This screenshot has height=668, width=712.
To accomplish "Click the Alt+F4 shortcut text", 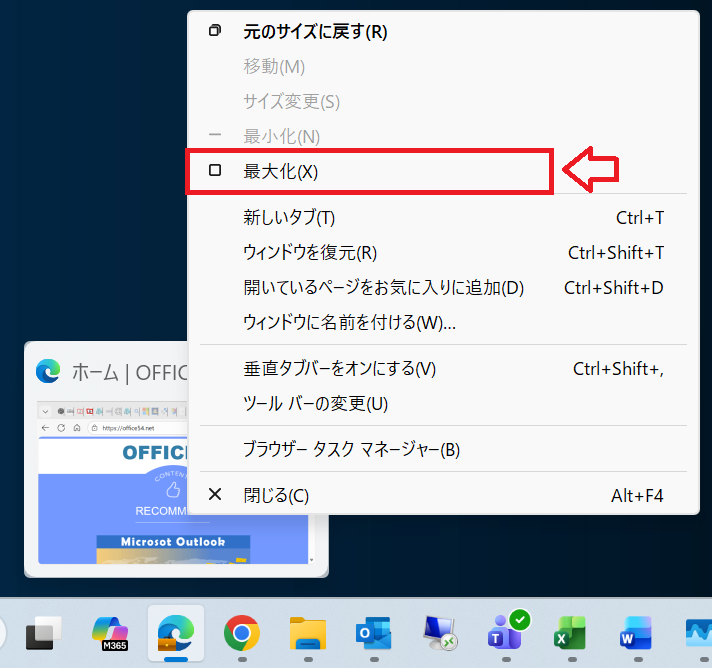I will [x=637, y=495].
